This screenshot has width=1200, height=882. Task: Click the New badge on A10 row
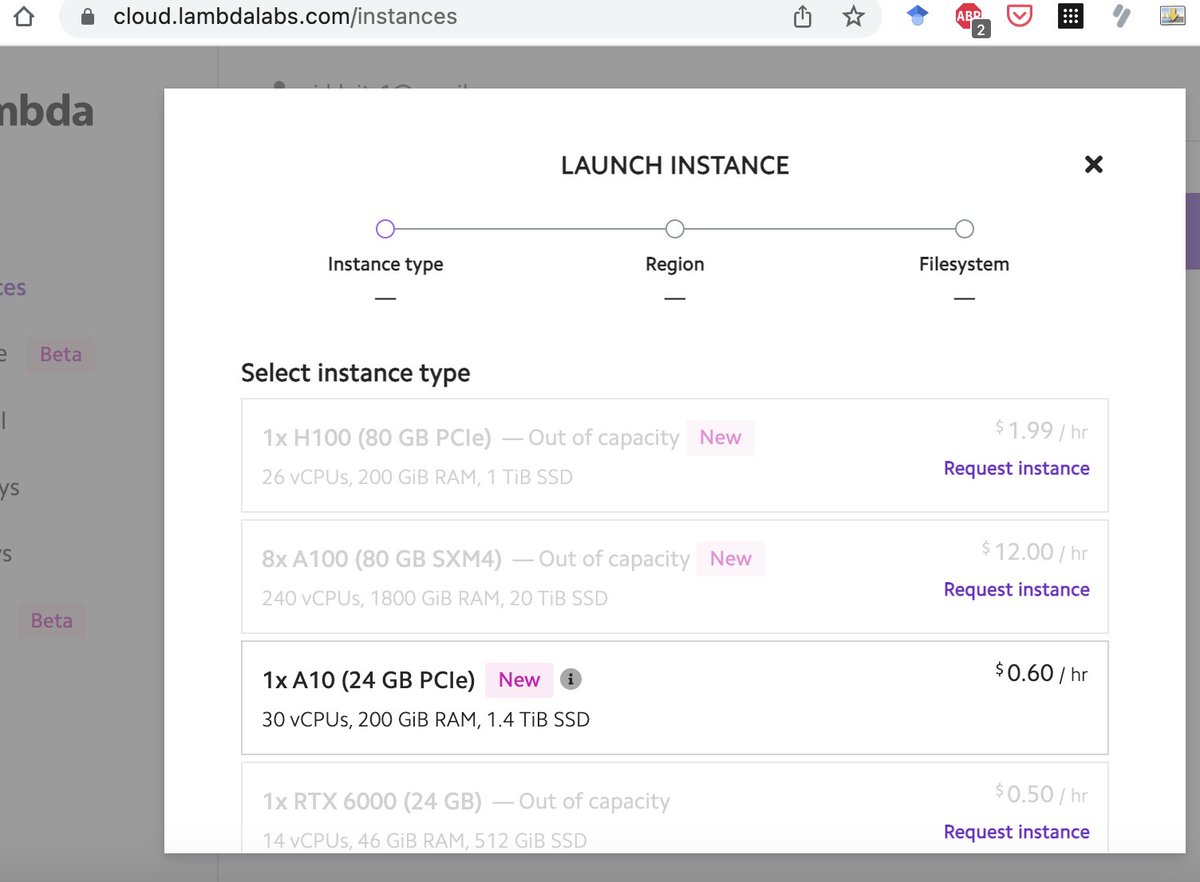(519, 679)
